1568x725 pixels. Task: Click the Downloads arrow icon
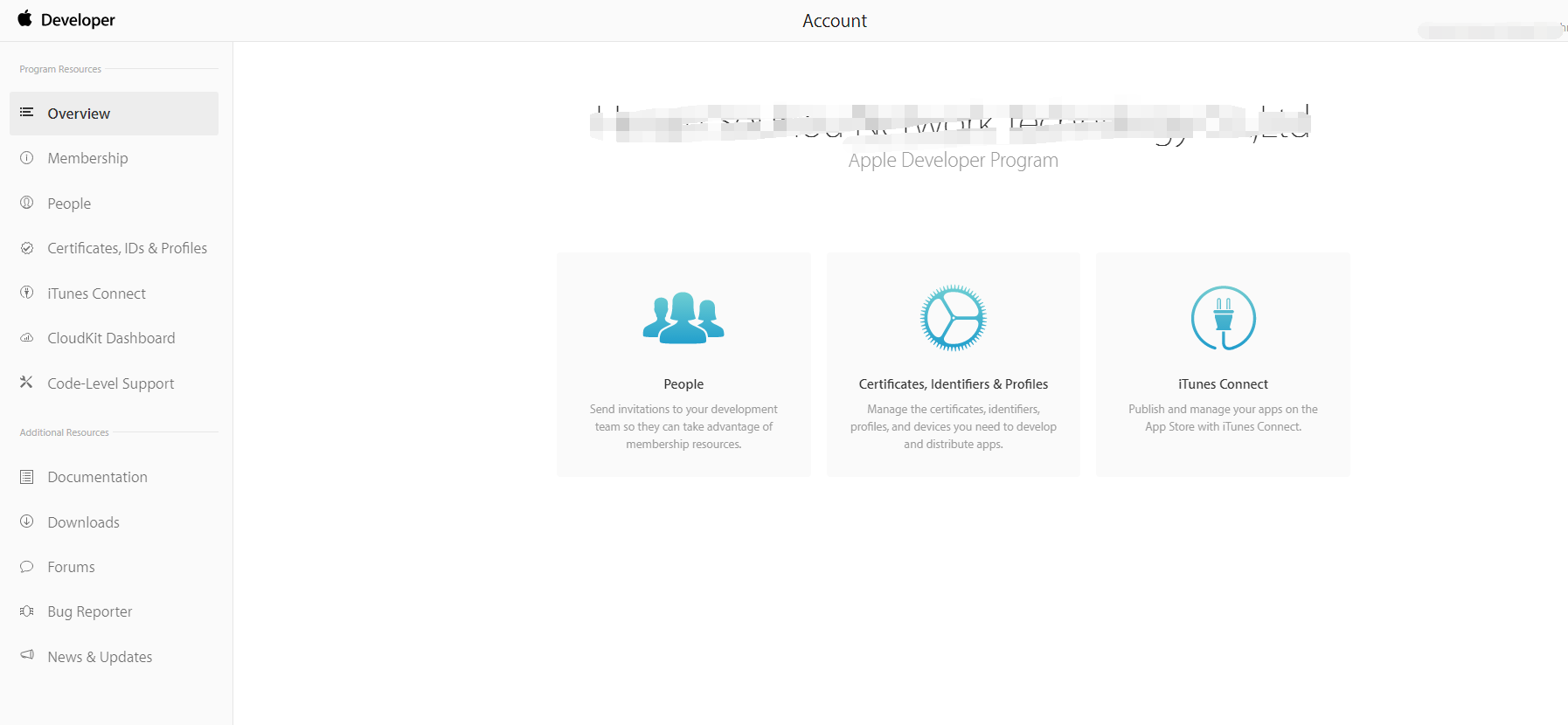click(x=27, y=521)
